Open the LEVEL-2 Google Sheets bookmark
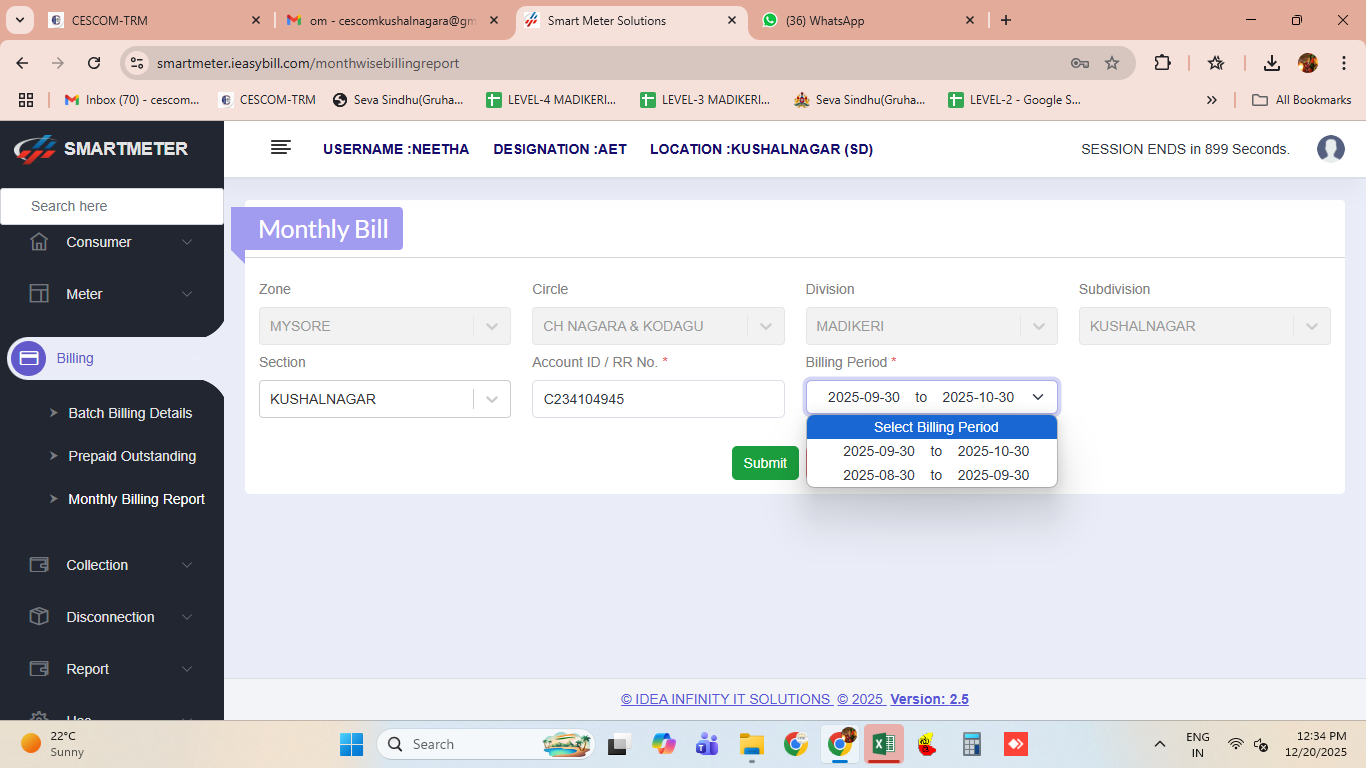This screenshot has height=768, width=1366. point(1014,100)
